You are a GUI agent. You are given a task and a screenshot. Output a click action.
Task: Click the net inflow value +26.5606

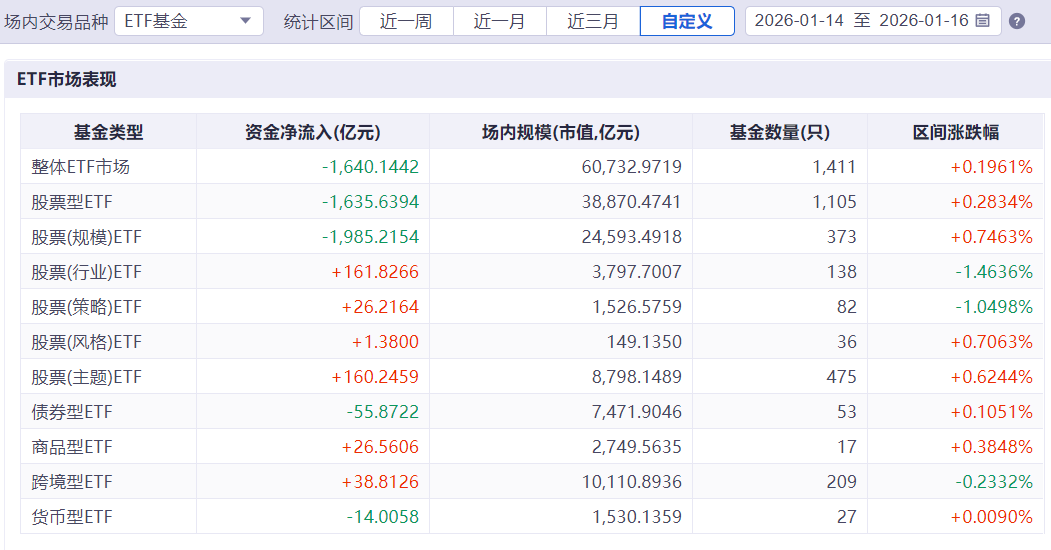380,447
